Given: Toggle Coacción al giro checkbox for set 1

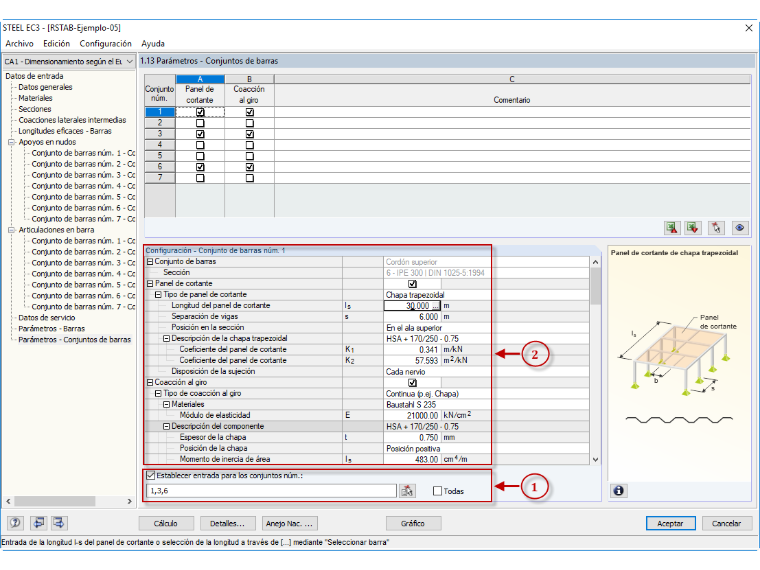Looking at the screenshot, I should click(250, 112).
